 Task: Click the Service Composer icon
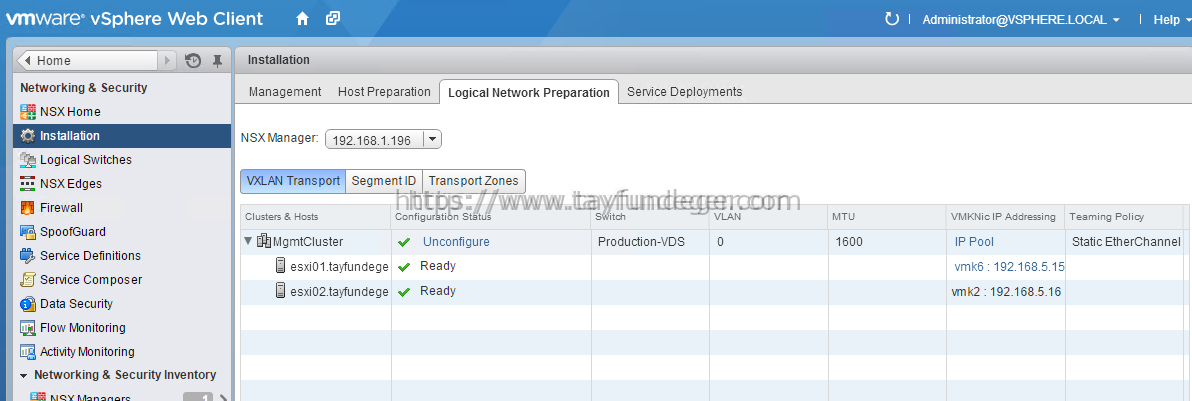tap(28, 280)
